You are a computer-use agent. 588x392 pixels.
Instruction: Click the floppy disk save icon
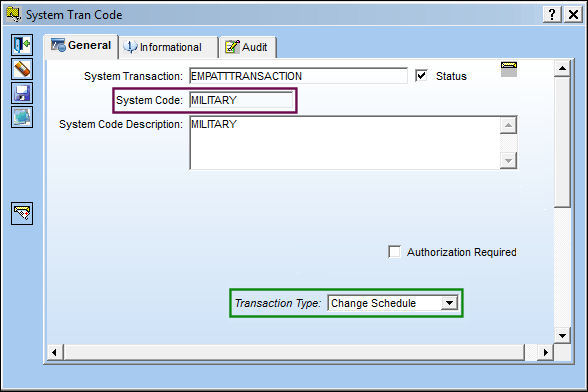coord(22,93)
